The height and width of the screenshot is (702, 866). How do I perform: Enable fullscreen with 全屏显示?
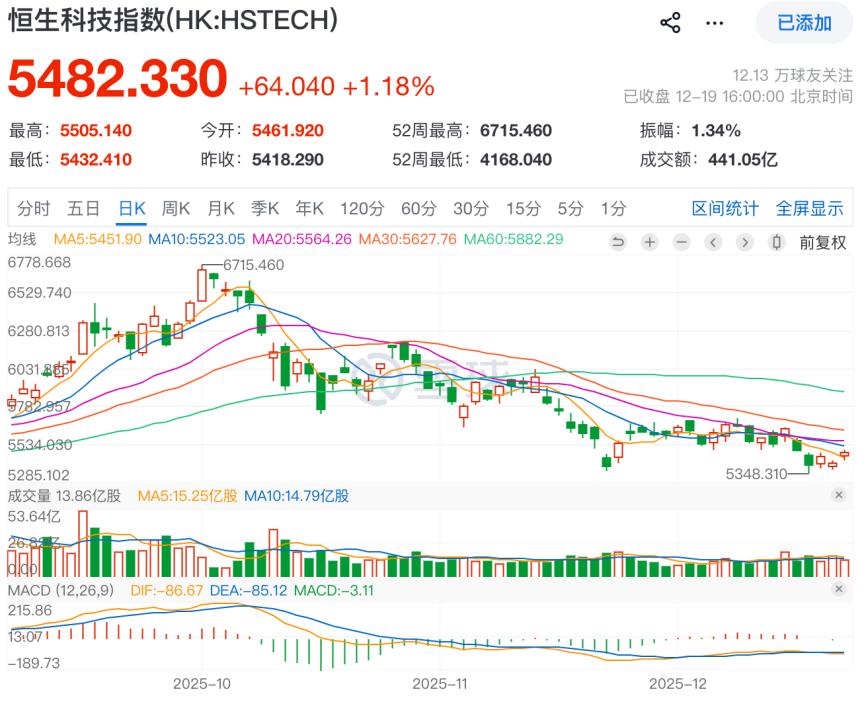812,210
